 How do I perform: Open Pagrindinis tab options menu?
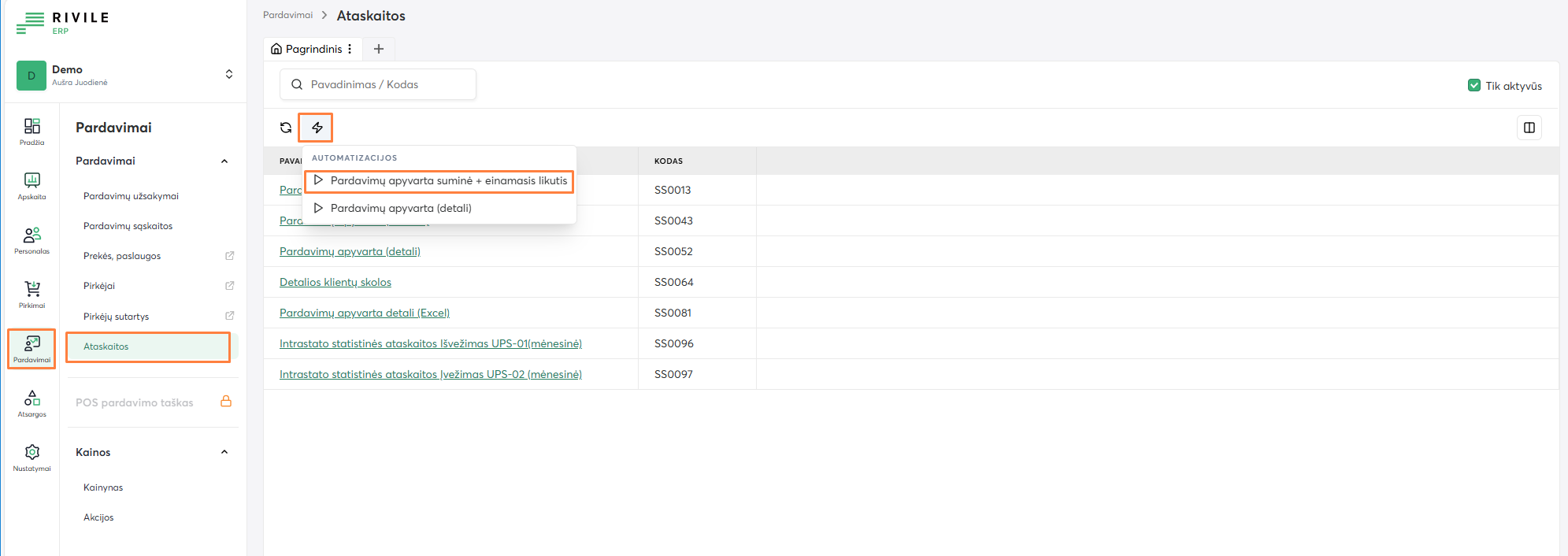coord(350,49)
